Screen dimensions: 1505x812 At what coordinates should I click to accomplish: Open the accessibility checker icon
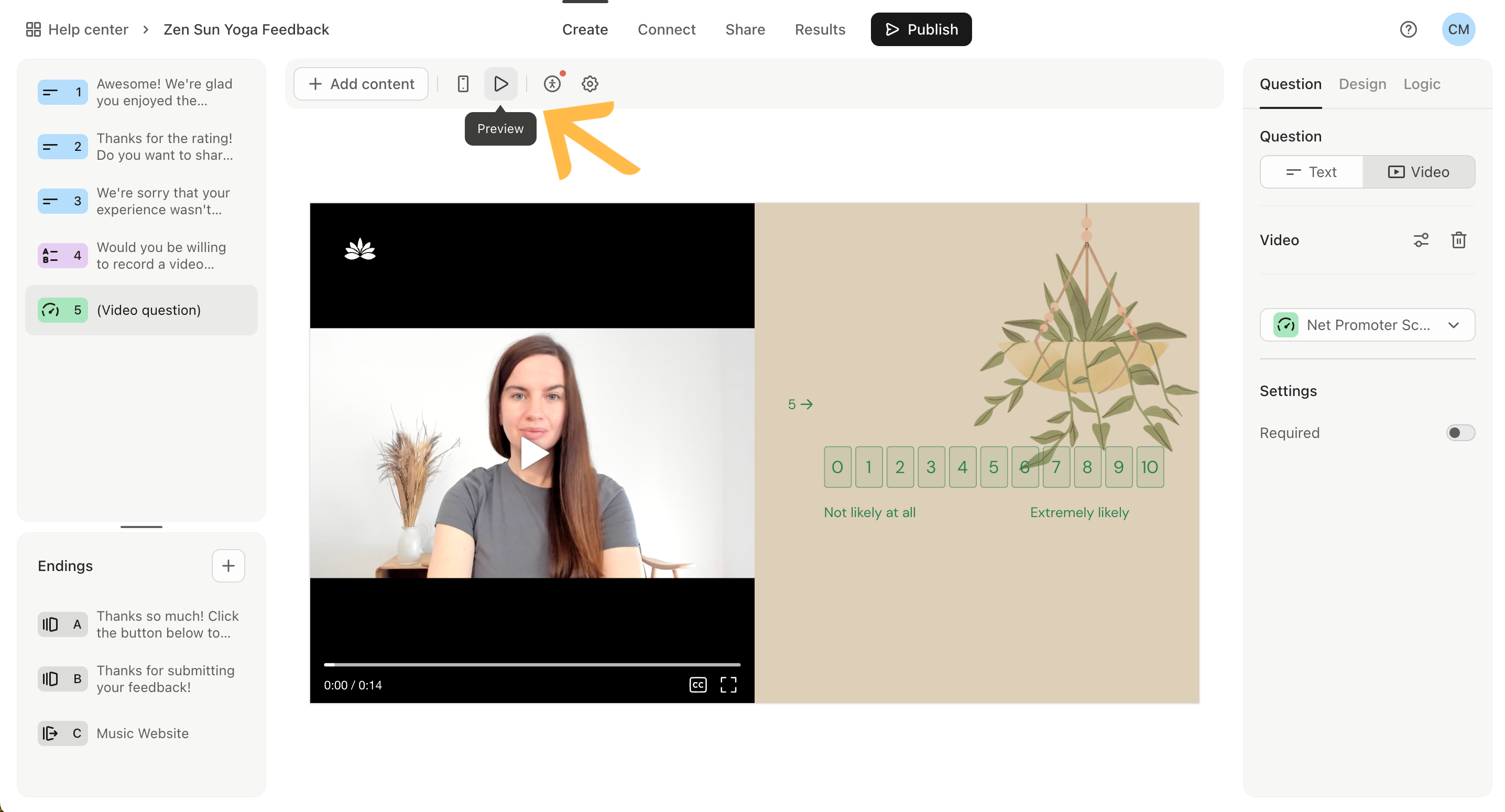[552, 83]
